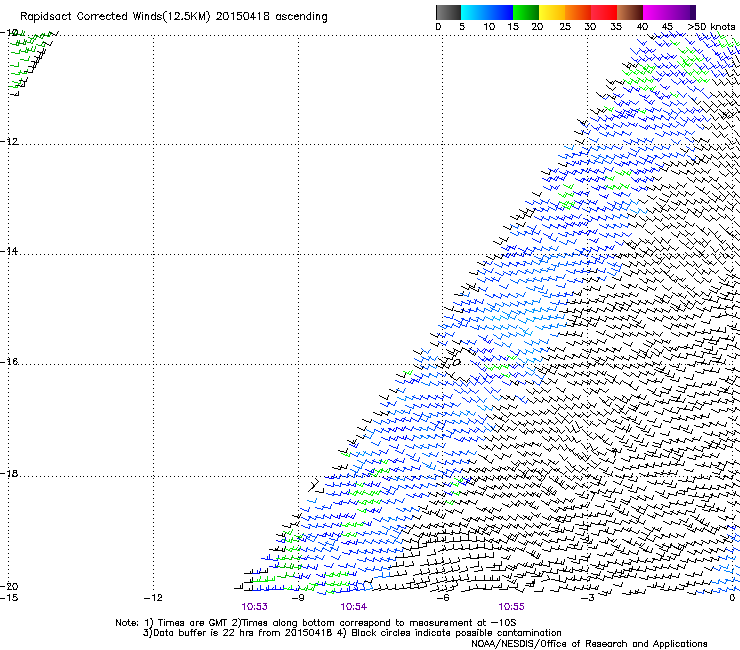Click the red 30-35 knots legend swatch

(x=604, y=12)
